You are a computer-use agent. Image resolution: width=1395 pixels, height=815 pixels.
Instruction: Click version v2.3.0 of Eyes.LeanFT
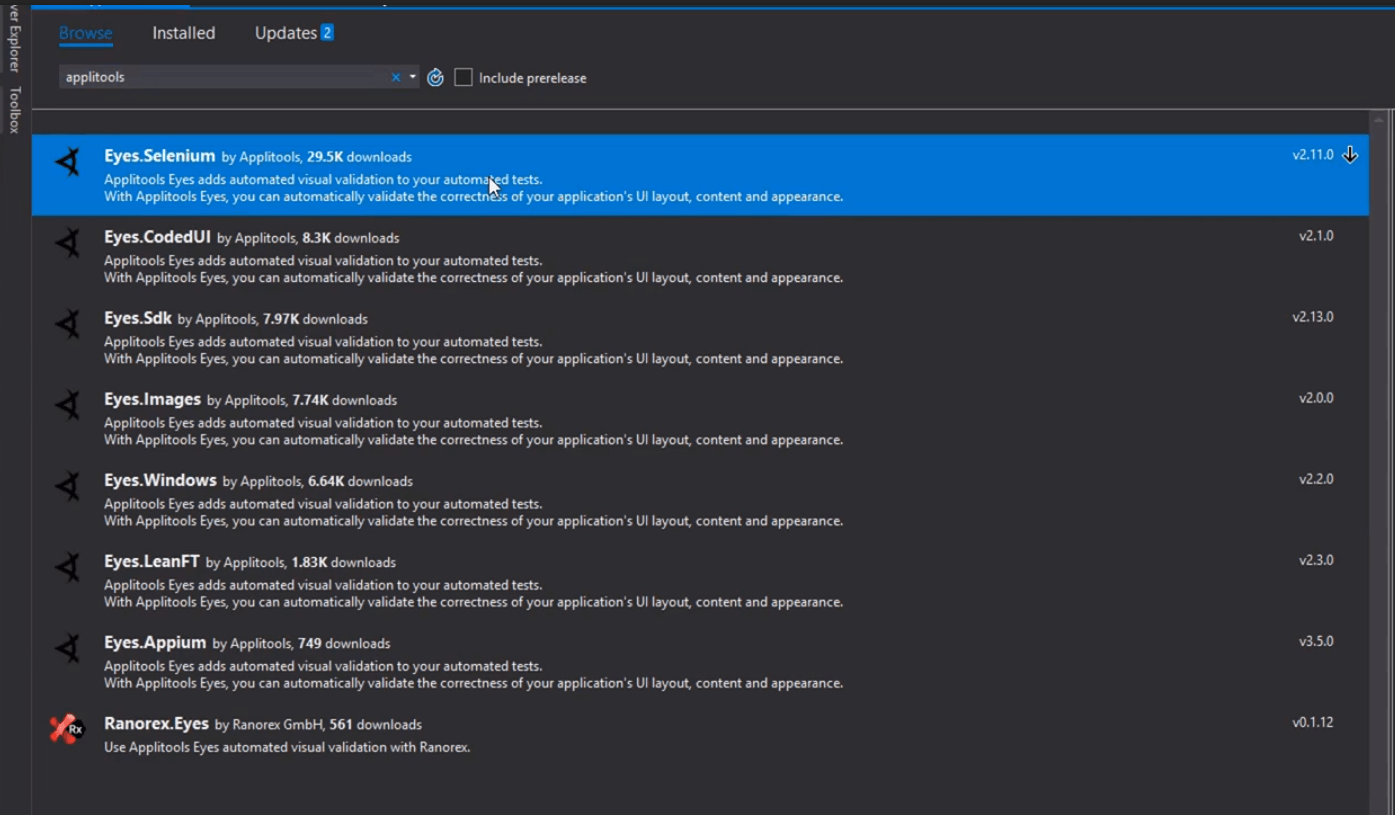1316,560
